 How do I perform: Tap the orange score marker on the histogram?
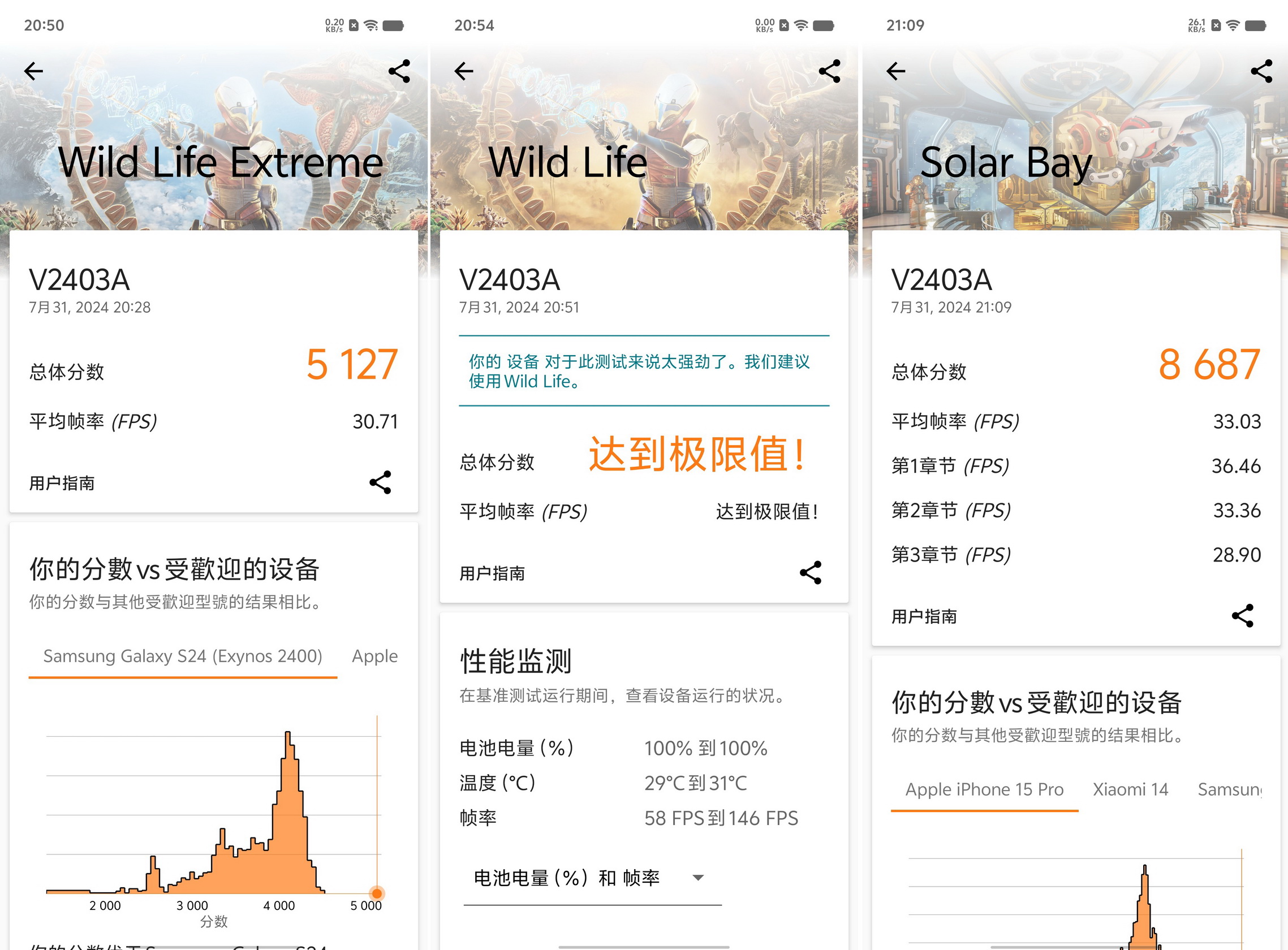click(377, 893)
